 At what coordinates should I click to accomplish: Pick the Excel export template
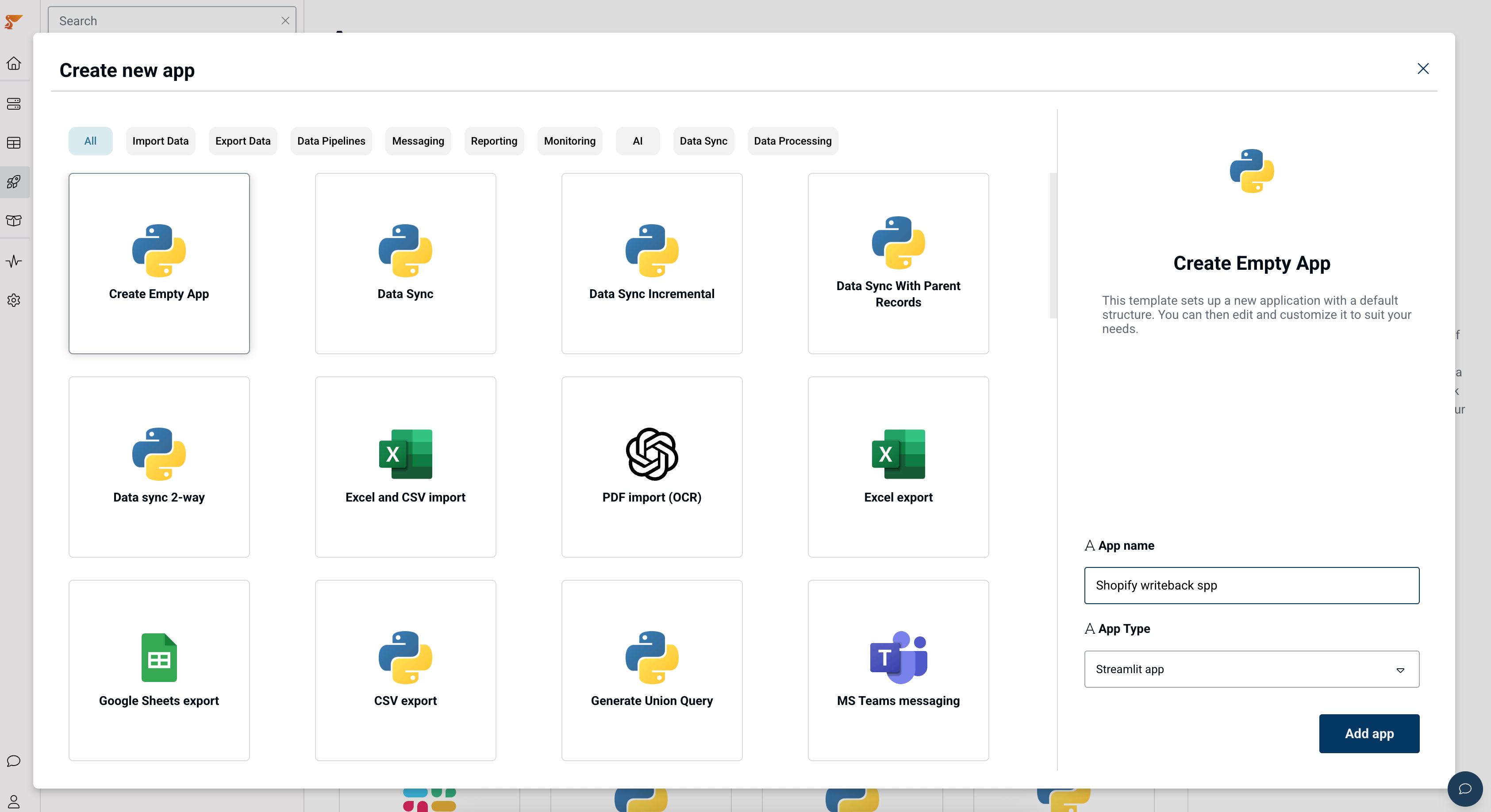click(898, 467)
